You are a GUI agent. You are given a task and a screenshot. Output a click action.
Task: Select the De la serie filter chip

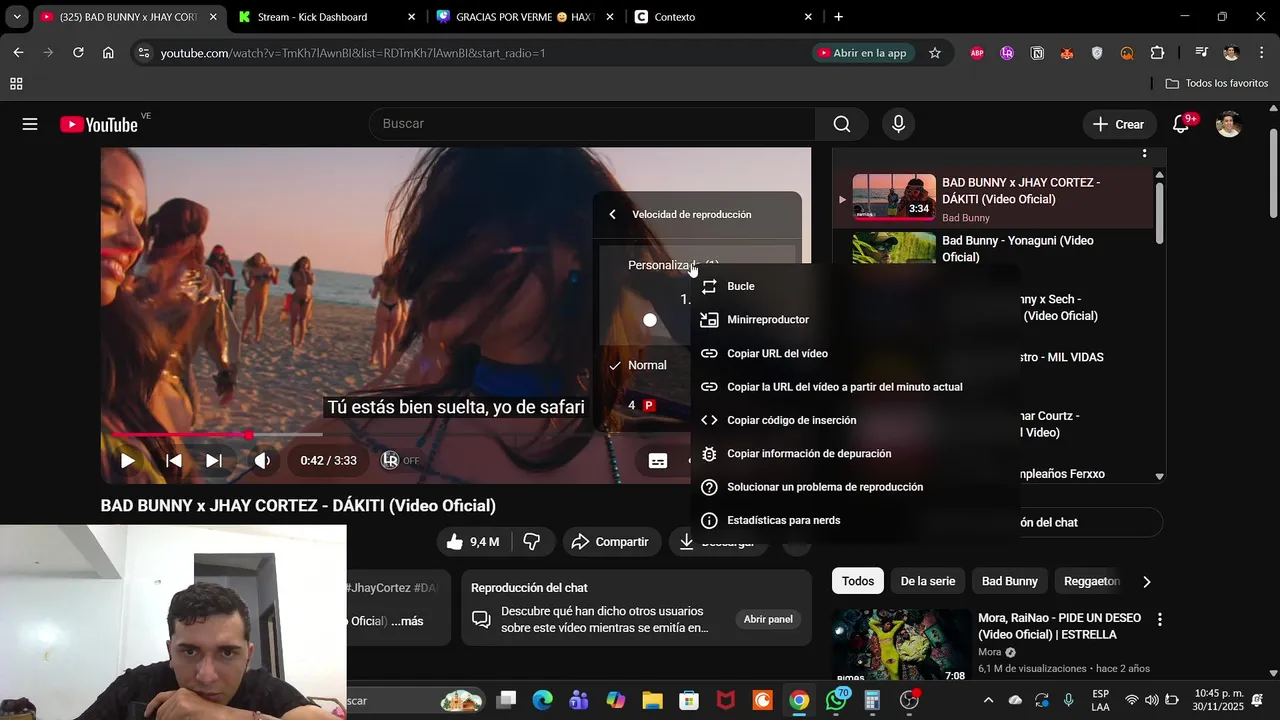[927, 581]
